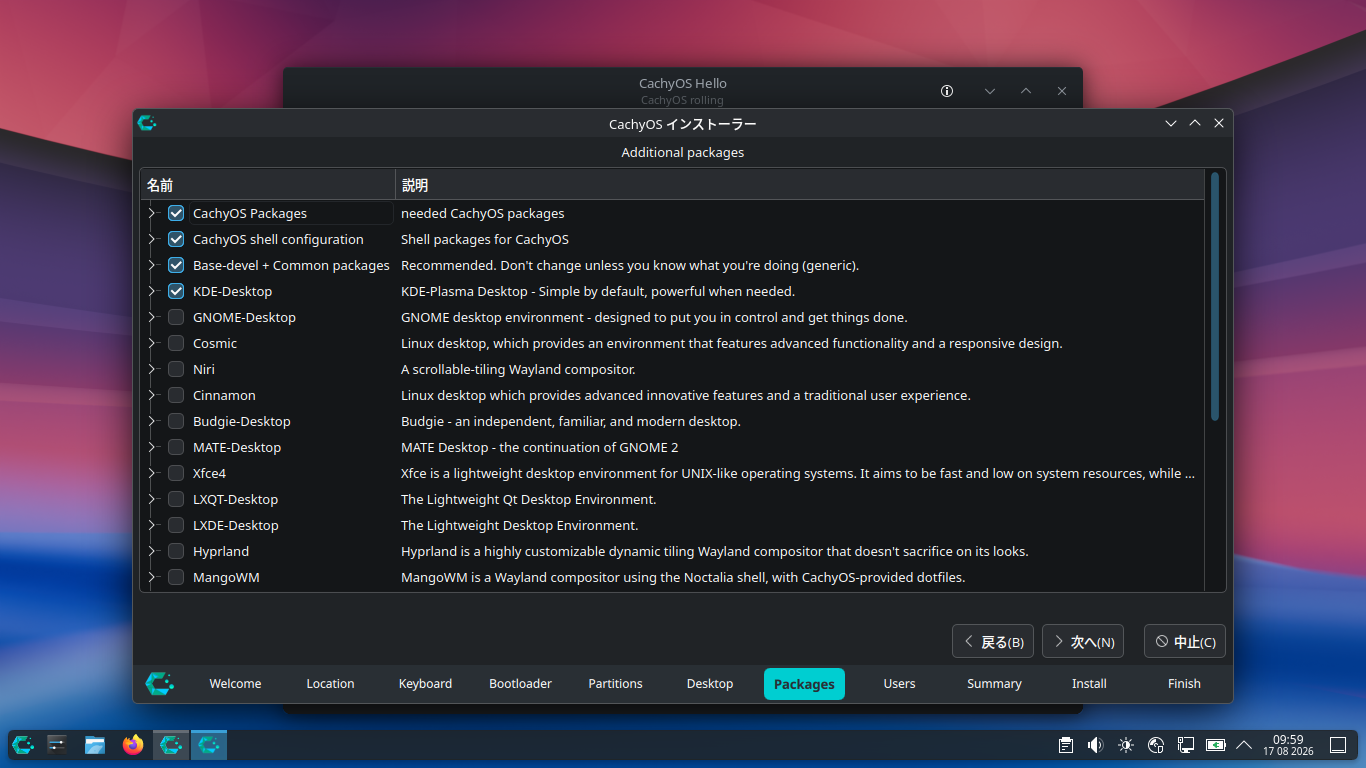
Task: Click the 説明 column header
Action: pyautogui.click(x=800, y=185)
